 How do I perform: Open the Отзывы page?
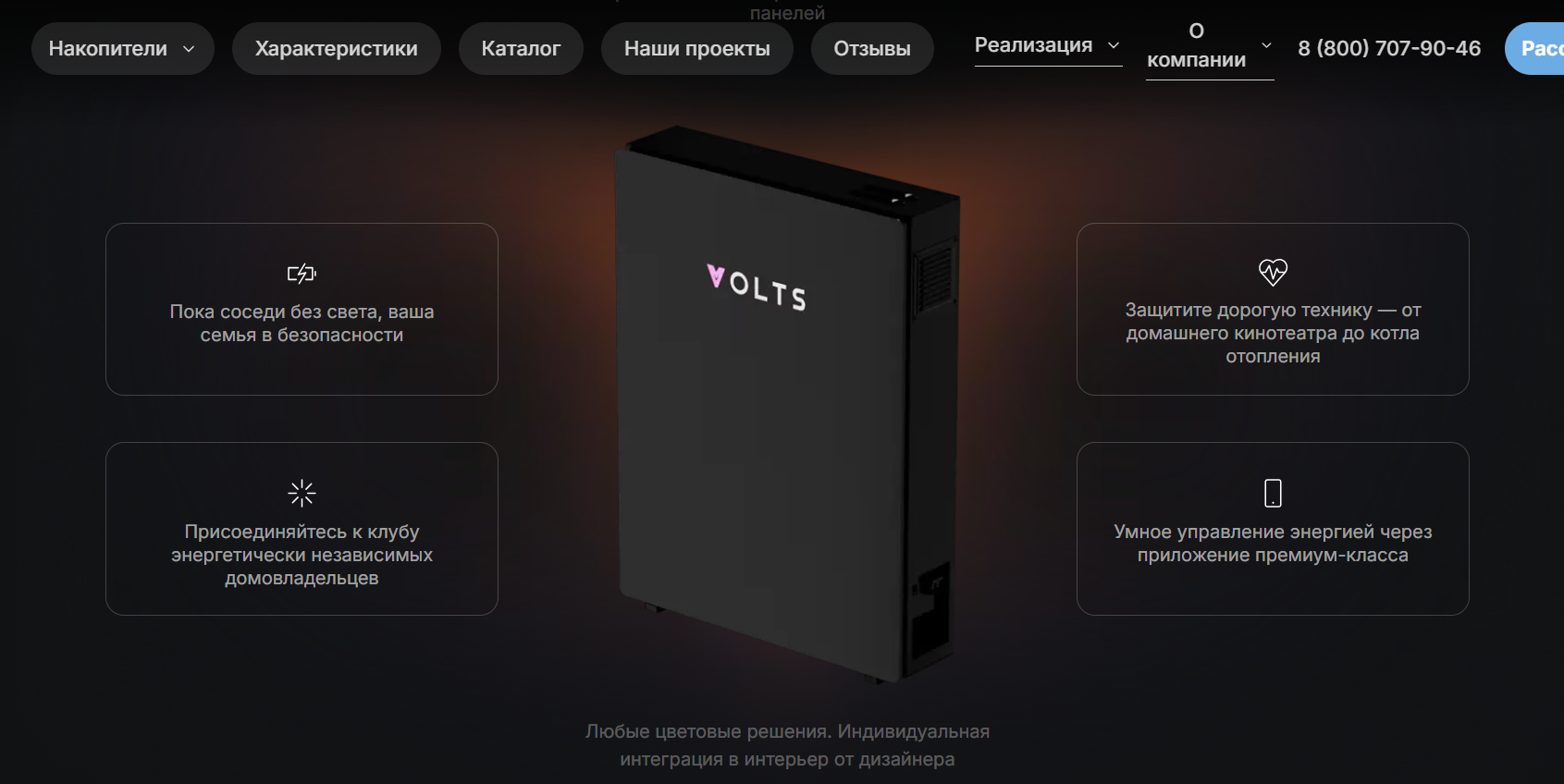click(872, 49)
